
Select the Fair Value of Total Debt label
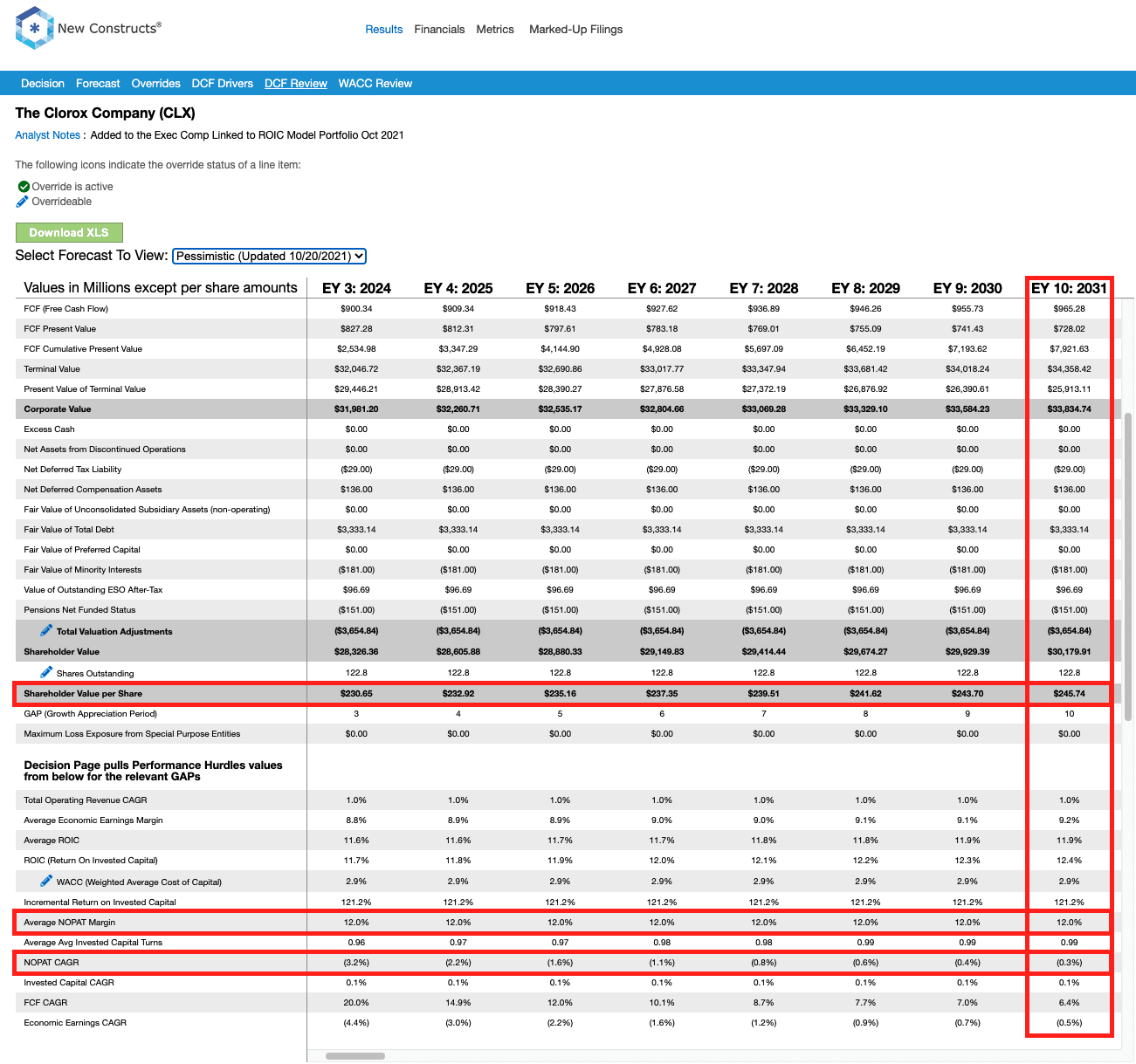coord(69,530)
